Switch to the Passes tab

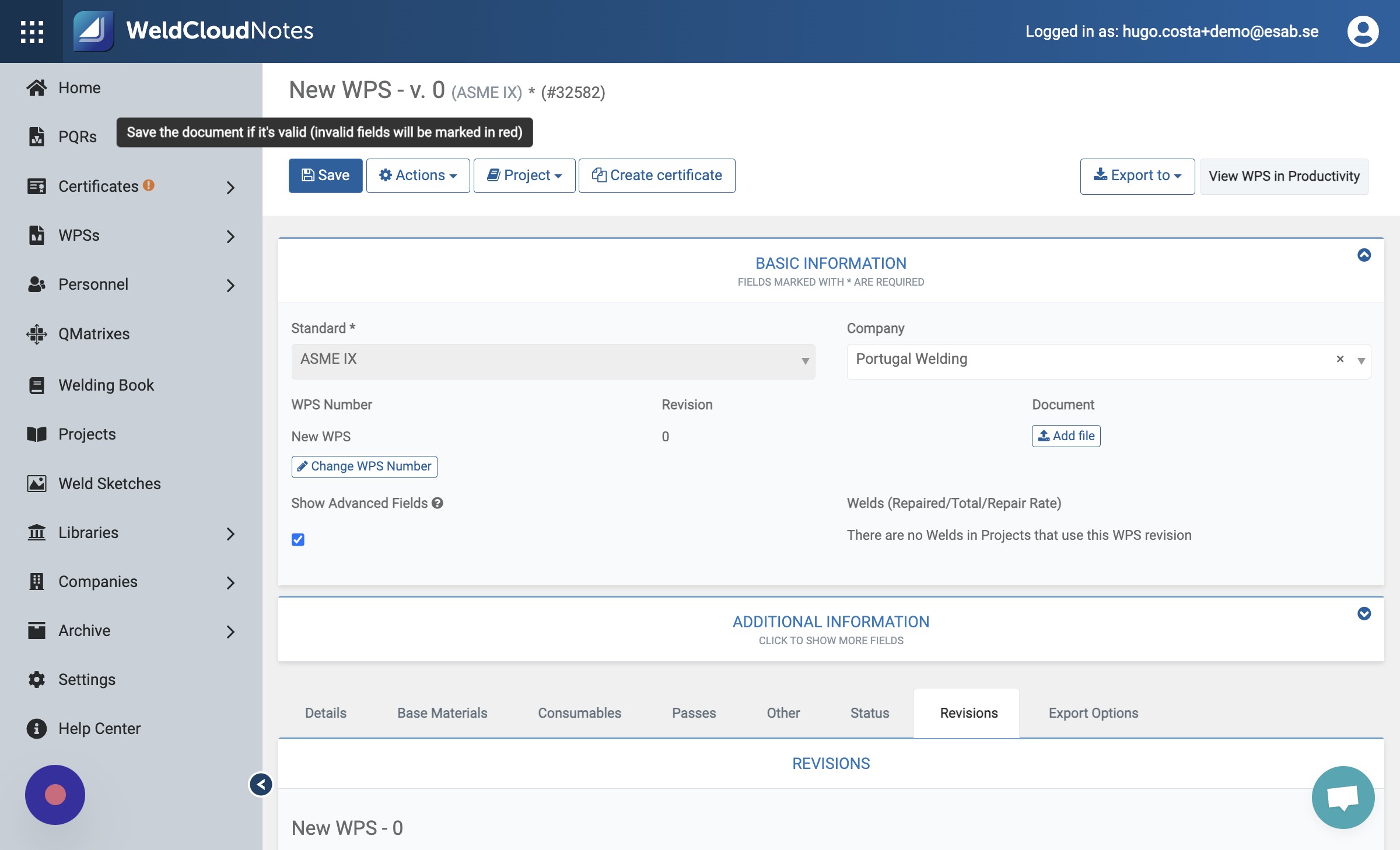pyautogui.click(x=694, y=713)
